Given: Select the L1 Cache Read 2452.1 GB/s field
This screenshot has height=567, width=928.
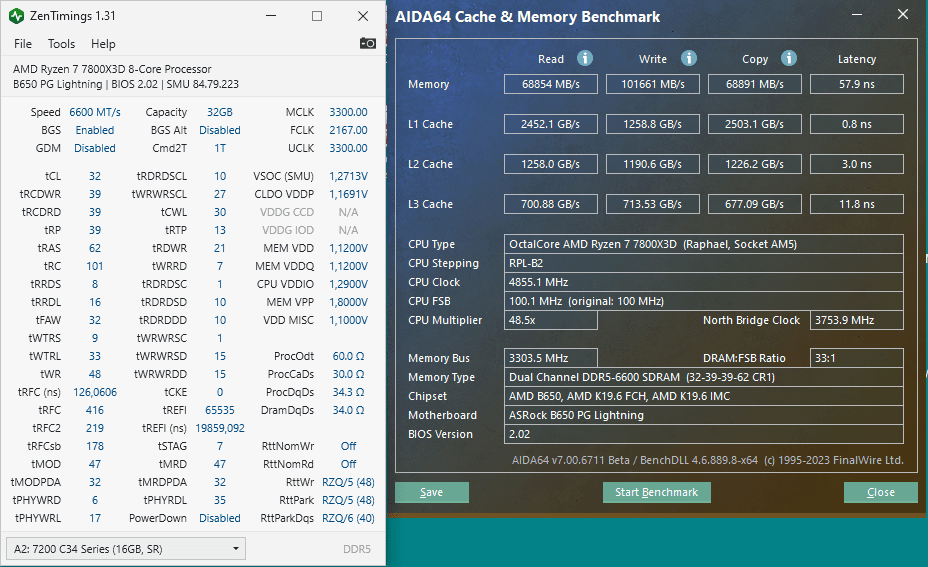Looking at the screenshot, I should click(x=550, y=124).
